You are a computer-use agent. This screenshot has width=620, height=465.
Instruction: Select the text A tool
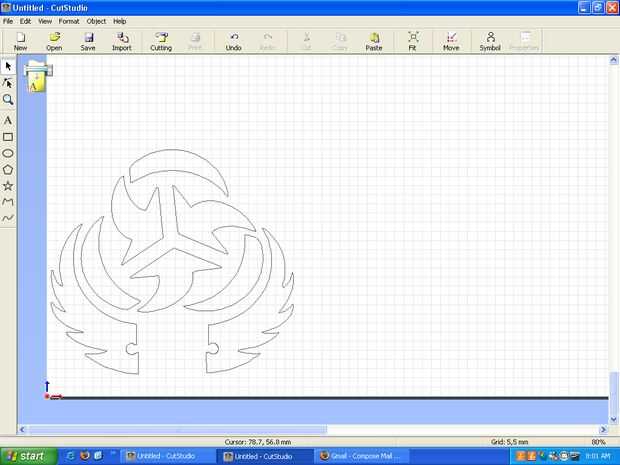pos(8,121)
